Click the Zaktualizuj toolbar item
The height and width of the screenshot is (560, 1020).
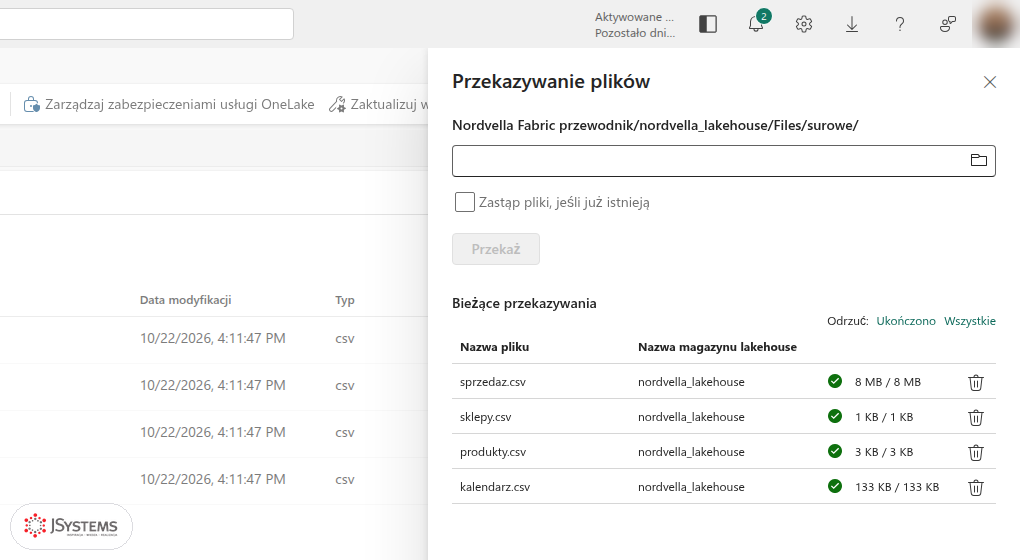[378, 104]
